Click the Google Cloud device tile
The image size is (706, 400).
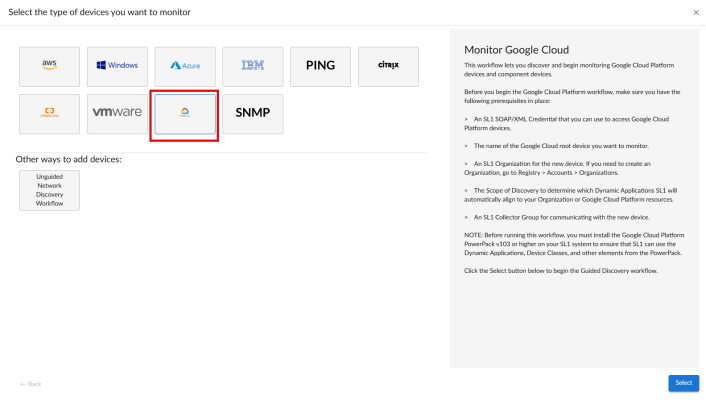[x=185, y=114]
